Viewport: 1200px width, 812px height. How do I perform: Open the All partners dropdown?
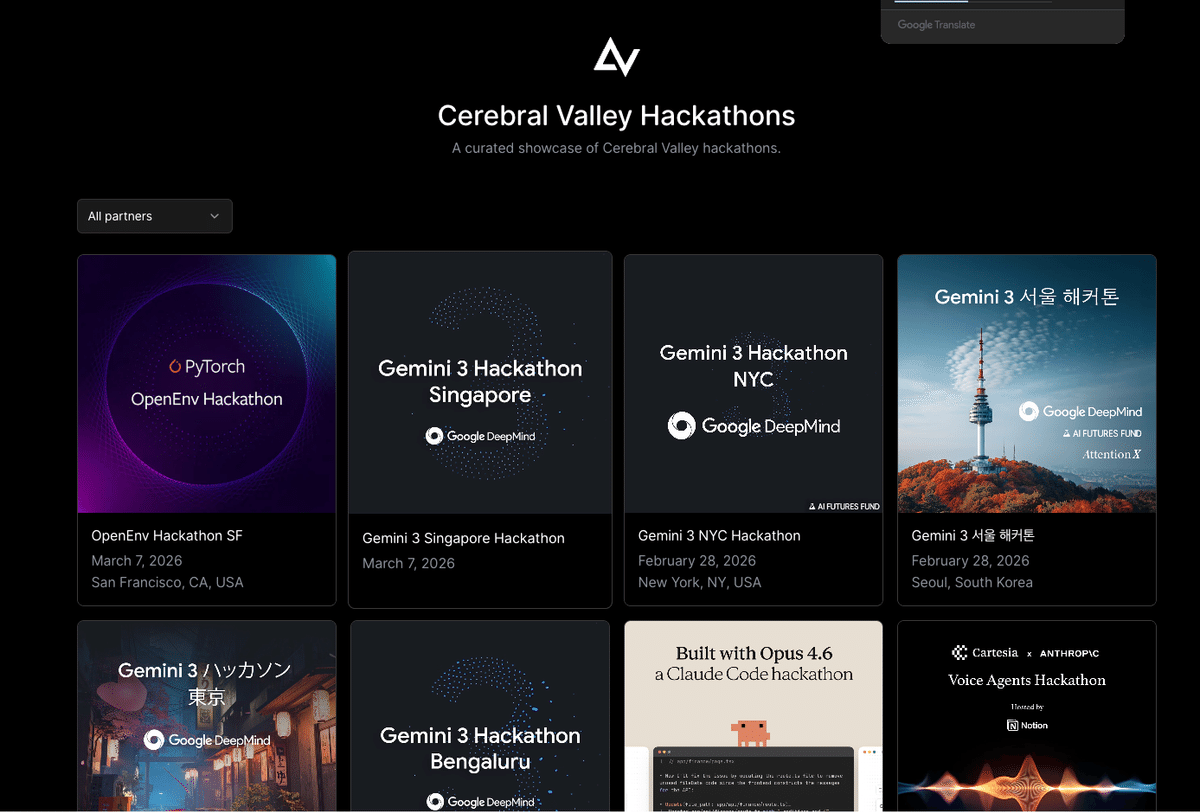[155, 216]
